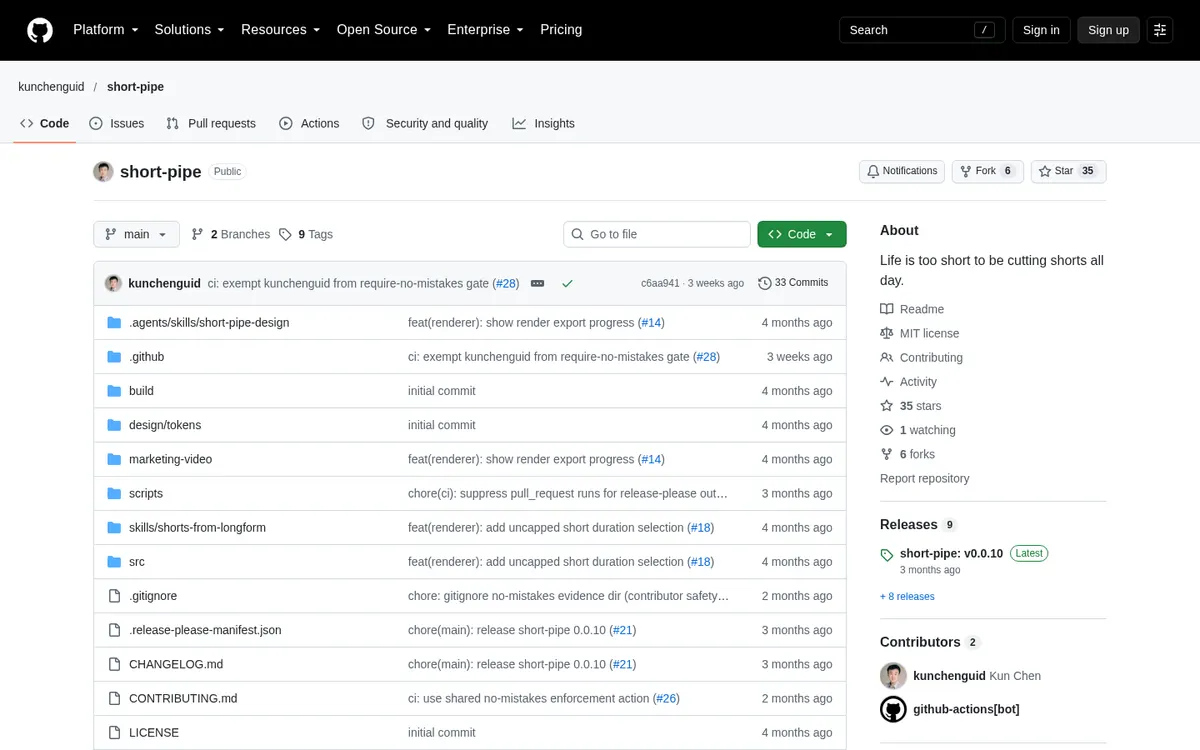Open github-actions[bot] contributor avatar
This screenshot has height=750, width=1200.
click(893, 709)
